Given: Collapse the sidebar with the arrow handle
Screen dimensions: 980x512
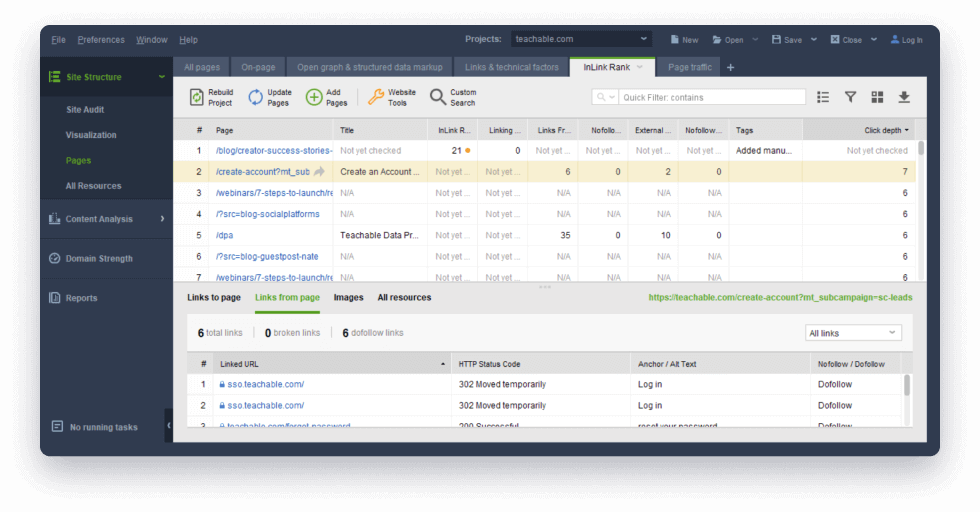Looking at the screenshot, I should 169,425.
